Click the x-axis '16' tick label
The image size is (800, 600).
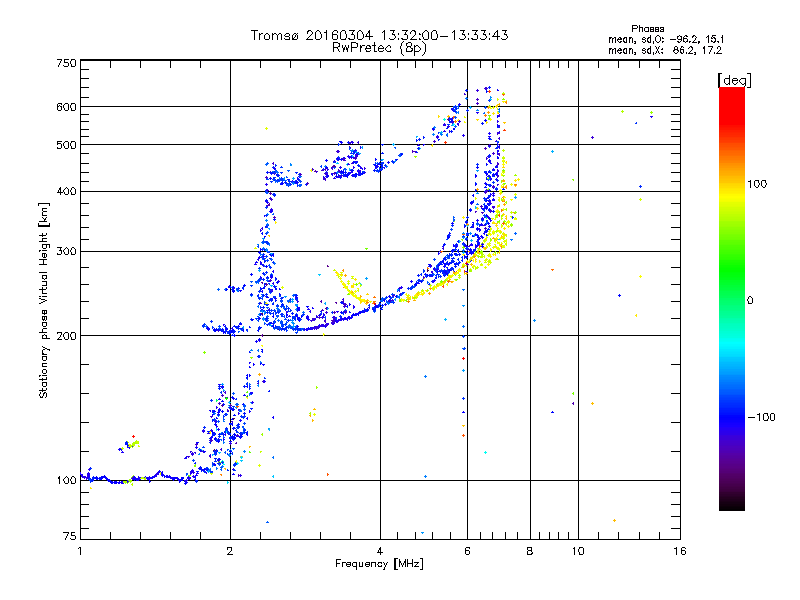coord(680,551)
